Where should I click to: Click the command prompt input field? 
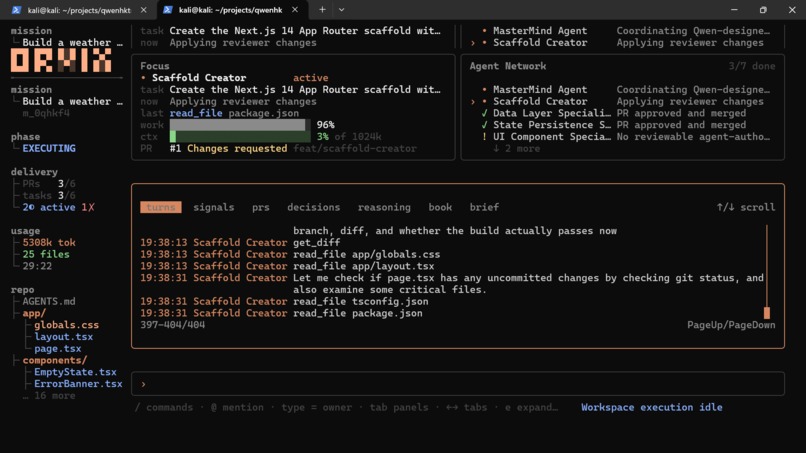tap(457, 384)
